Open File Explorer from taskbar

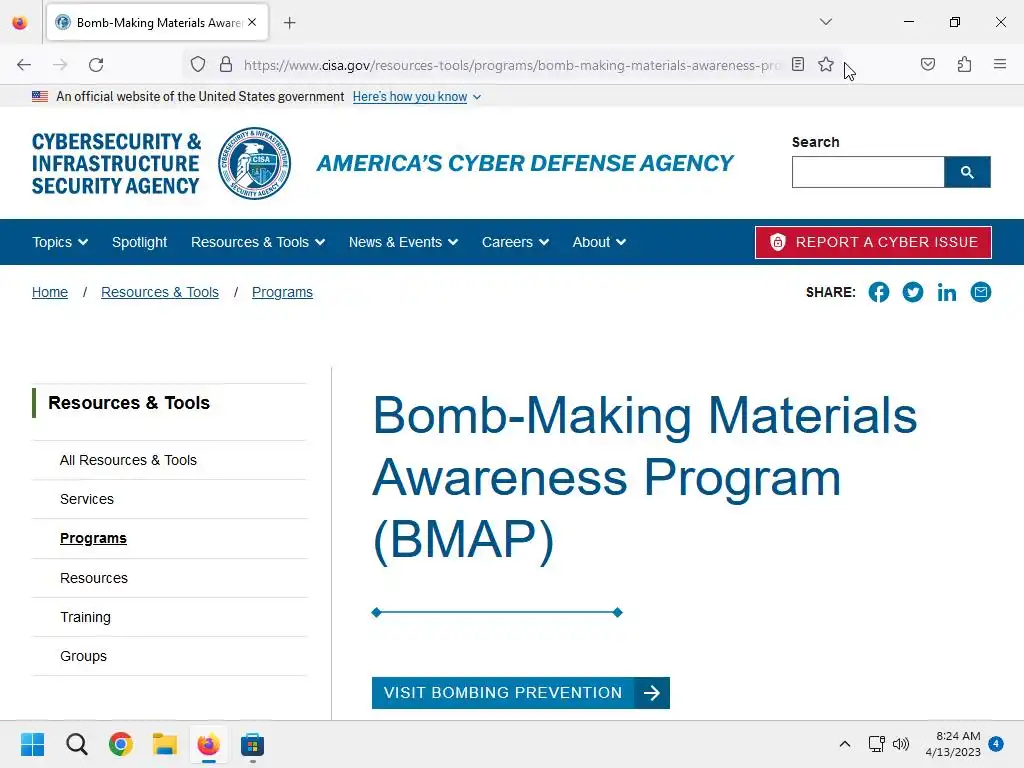click(x=165, y=744)
